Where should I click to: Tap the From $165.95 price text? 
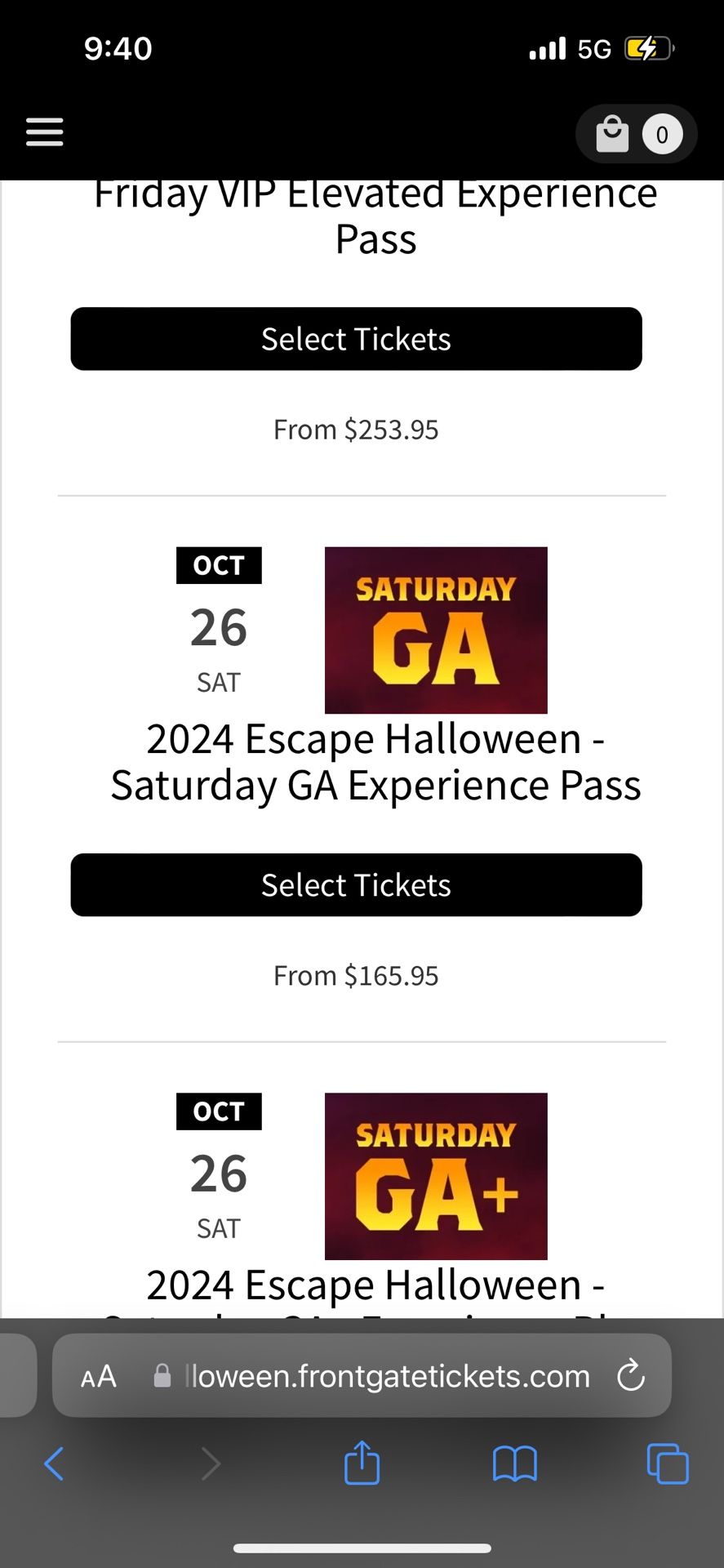(356, 976)
